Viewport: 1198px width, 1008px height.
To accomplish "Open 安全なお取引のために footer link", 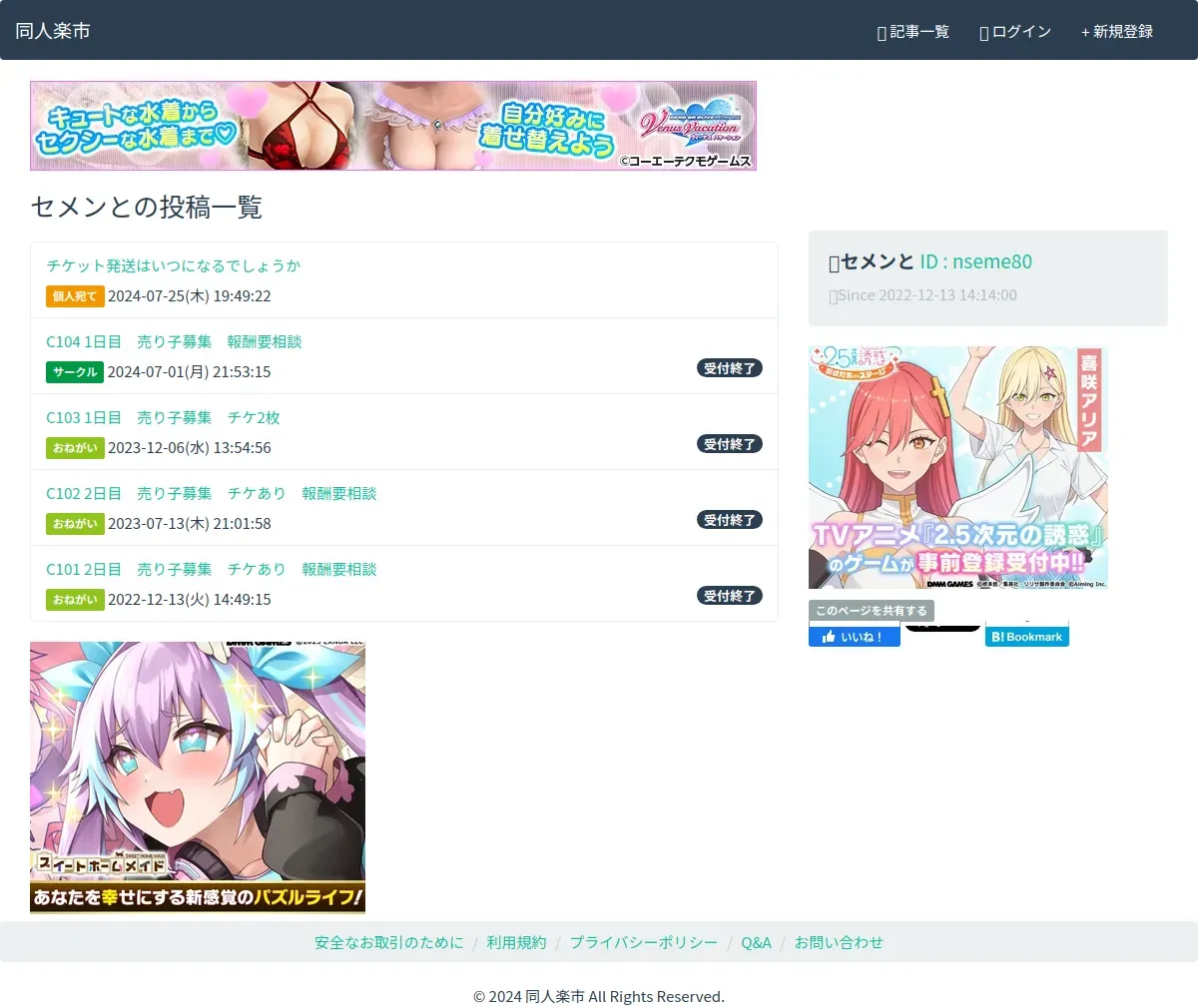I will [x=389, y=942].
